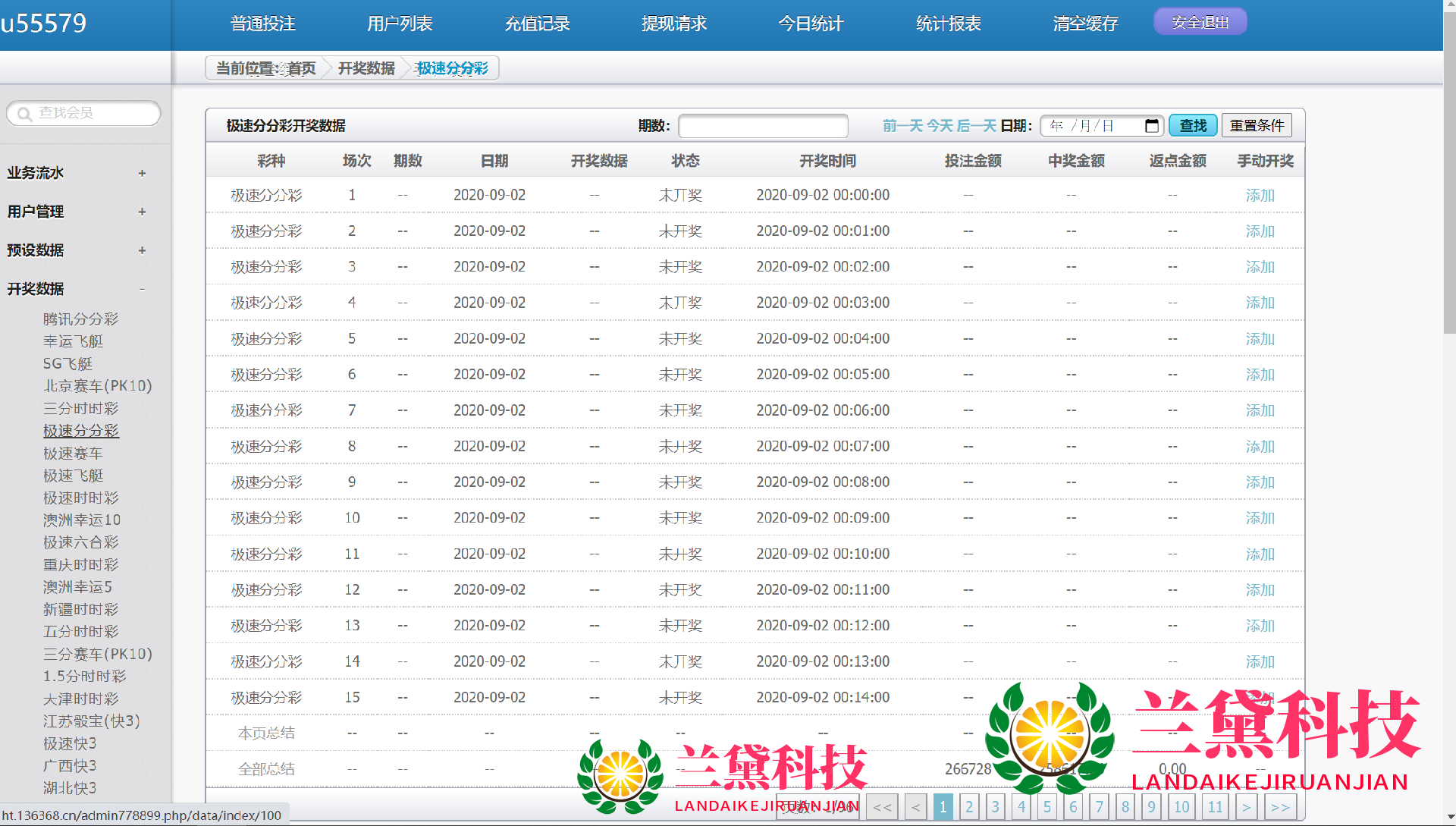Select 幸运飞艇 in the sidebar list
The image size is (1456, 826).
coord(73,341)
